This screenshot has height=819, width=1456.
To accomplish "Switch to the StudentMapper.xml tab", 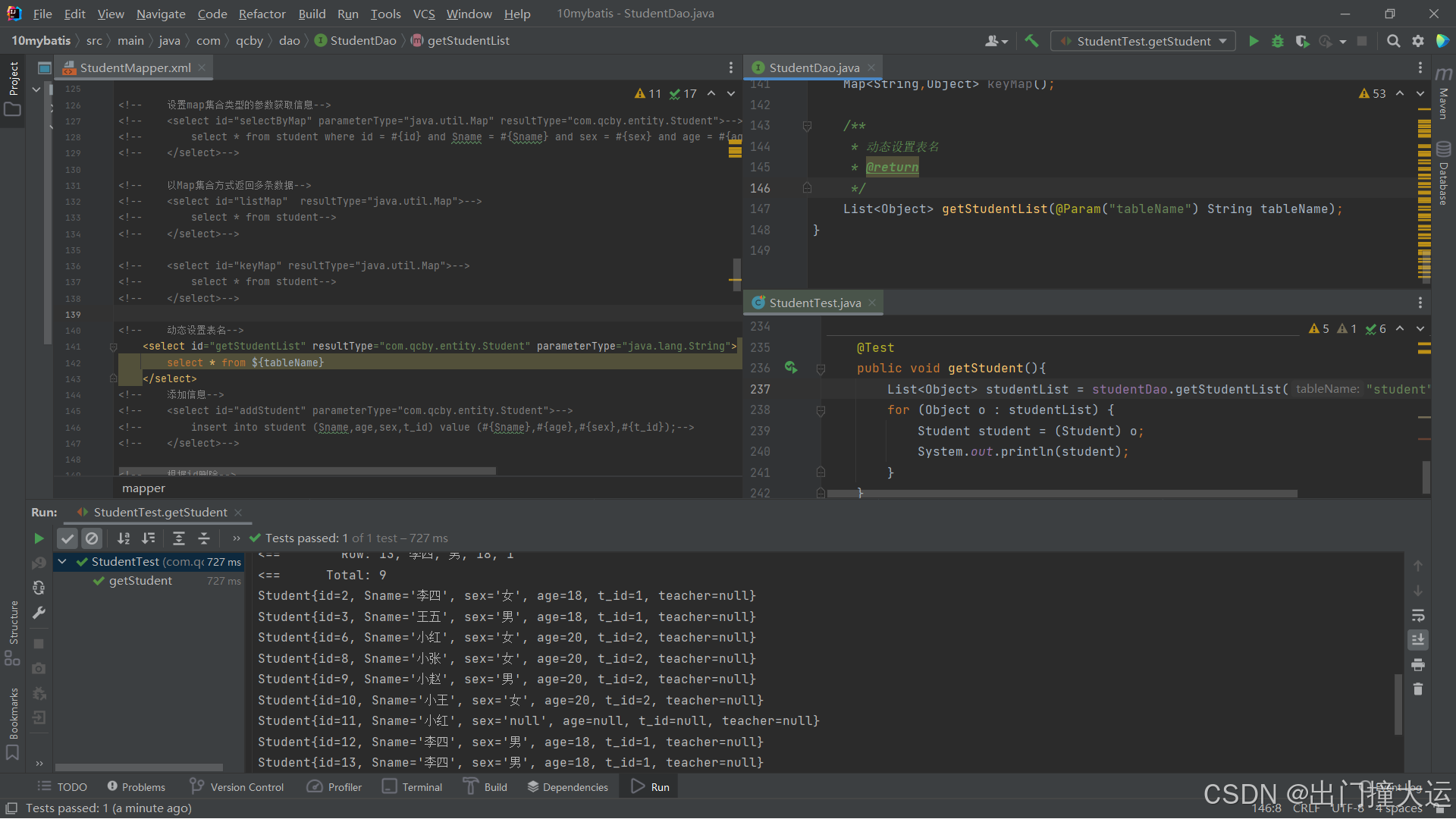I will pyautogui.click(x=135, y=67).
